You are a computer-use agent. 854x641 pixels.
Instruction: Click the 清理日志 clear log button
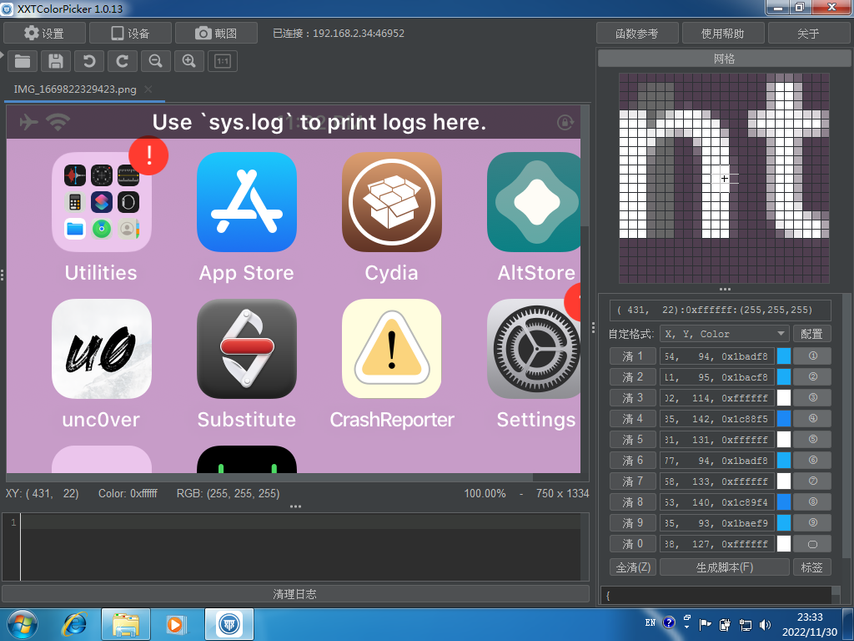pyautogui.click(x=295, y=594)
